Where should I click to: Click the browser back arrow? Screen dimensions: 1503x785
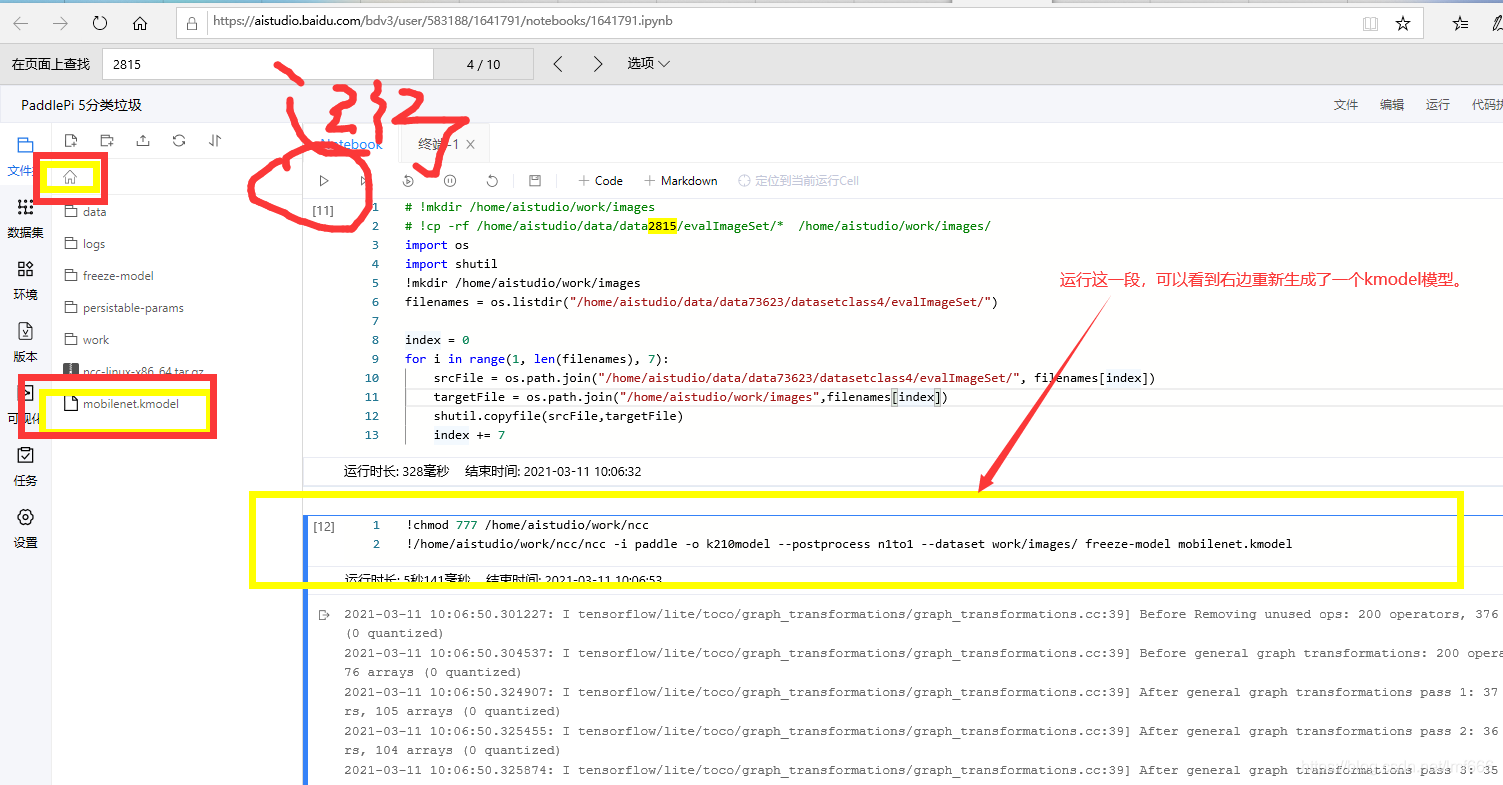pyautogui.click(x=21, y=23)
